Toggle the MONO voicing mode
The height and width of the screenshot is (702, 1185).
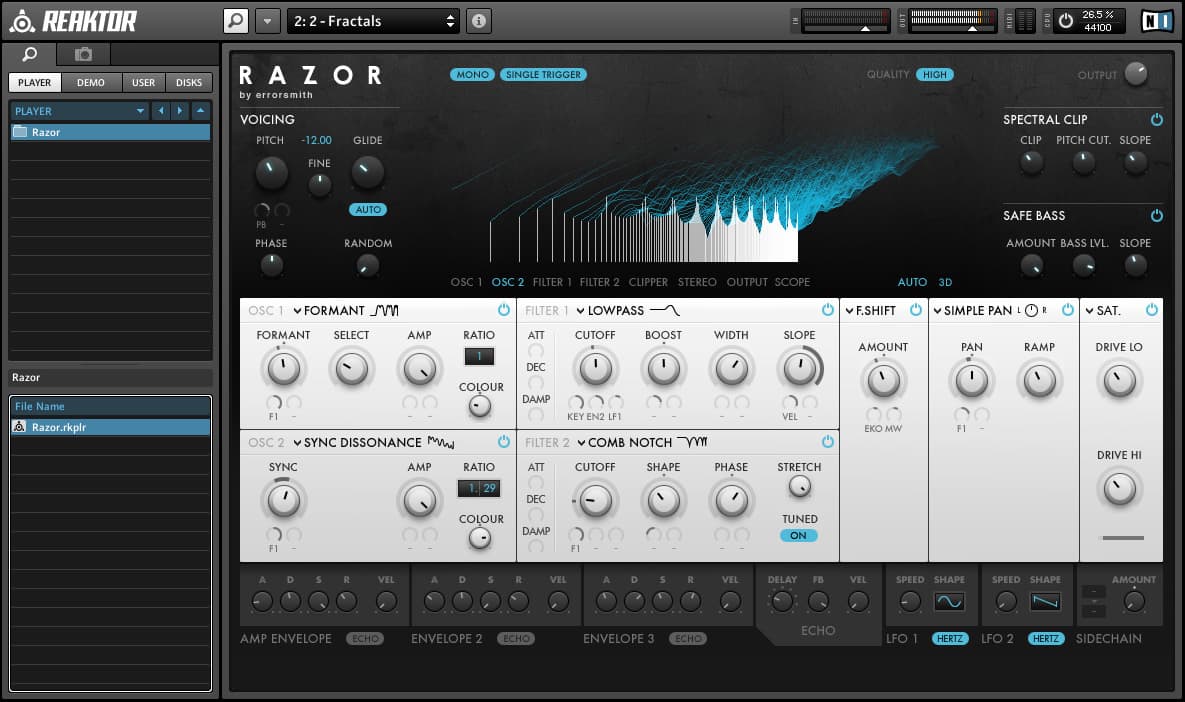click(472, 75)
